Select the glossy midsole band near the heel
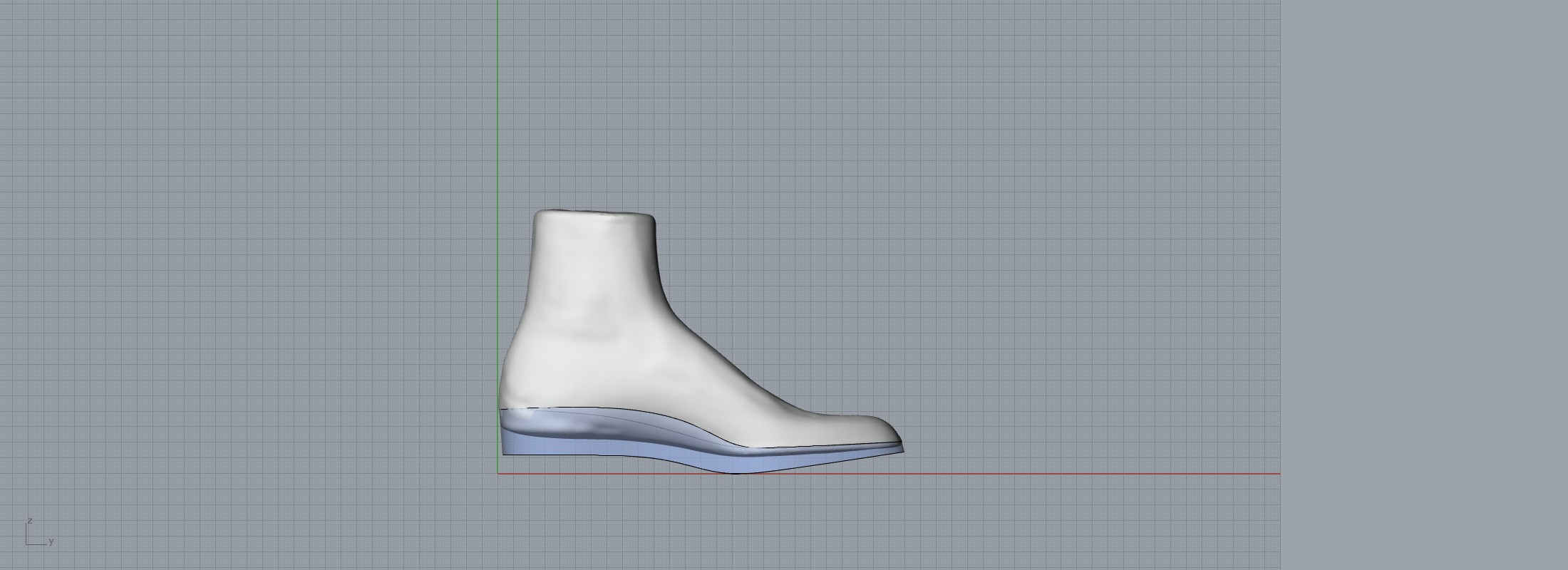 (556, 426)
